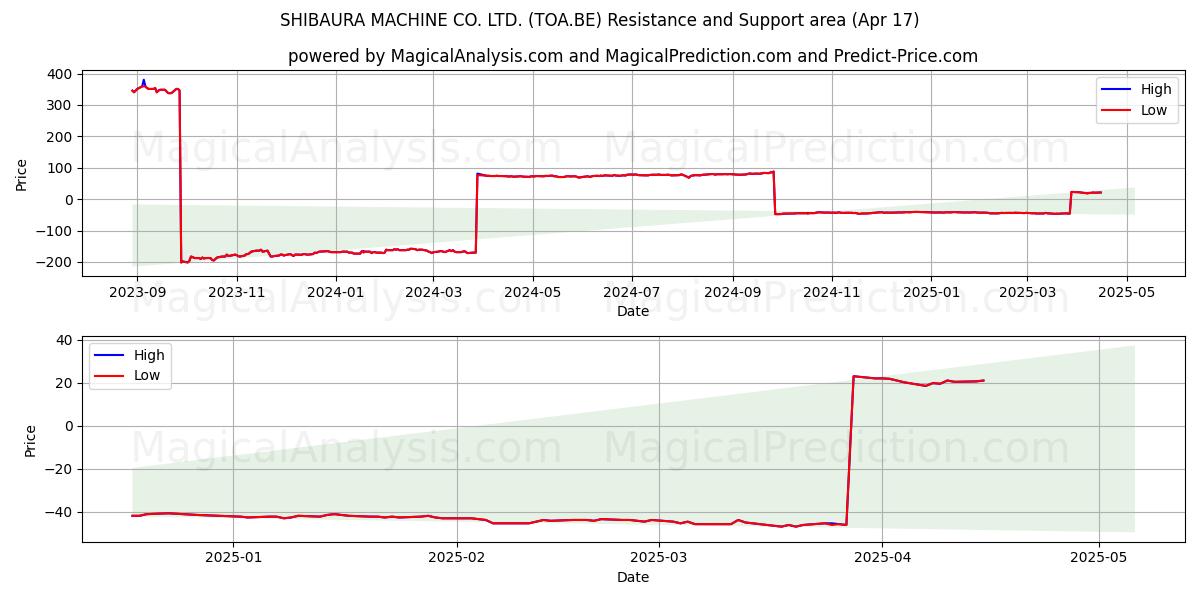1200x600 pixels.
Task: Click the -20 price tick label
Action: click(59, 469)
